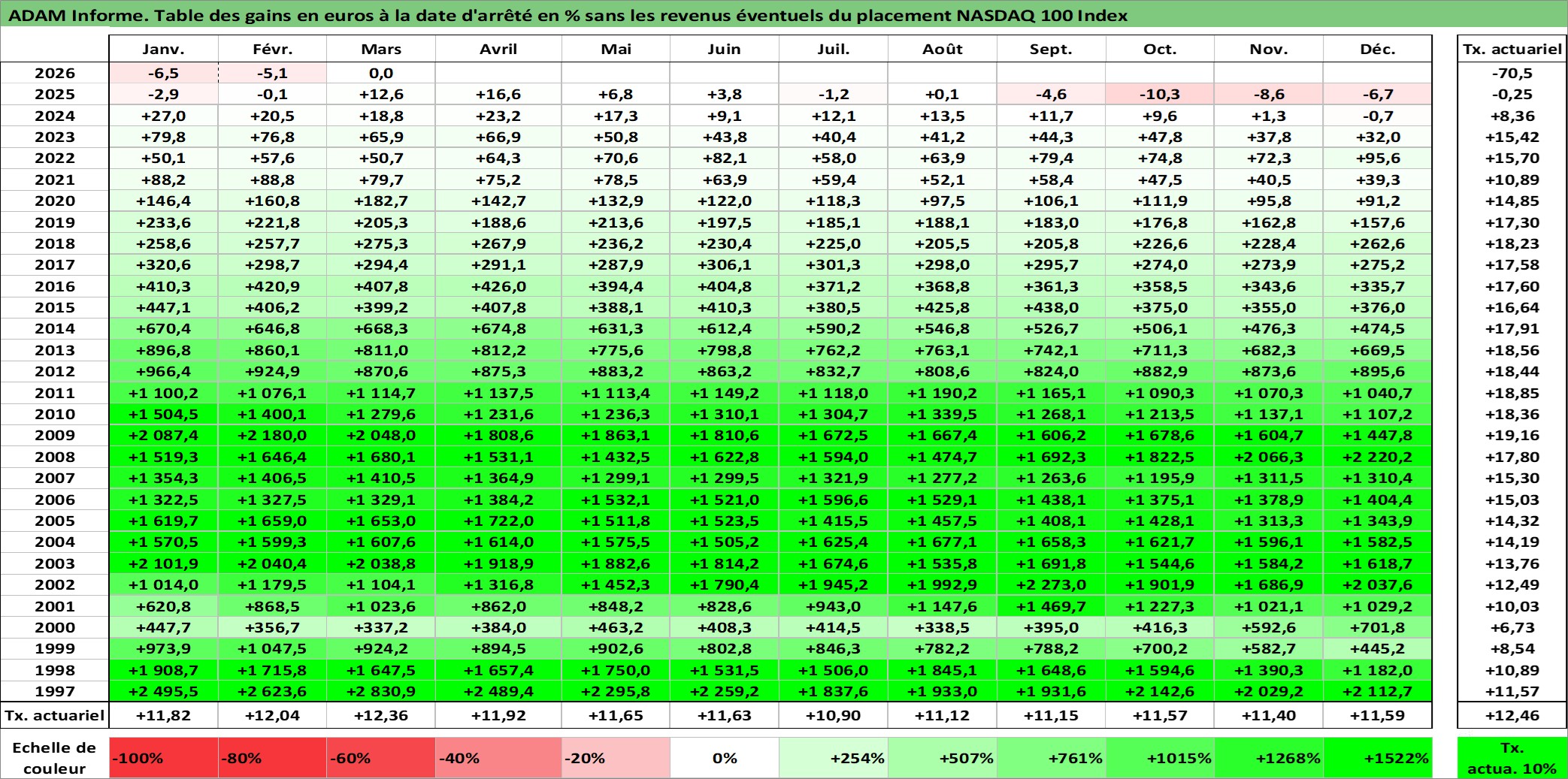
Task: Select cell value -10,3 in 2025 row
Action: [x=1160, y=94]
